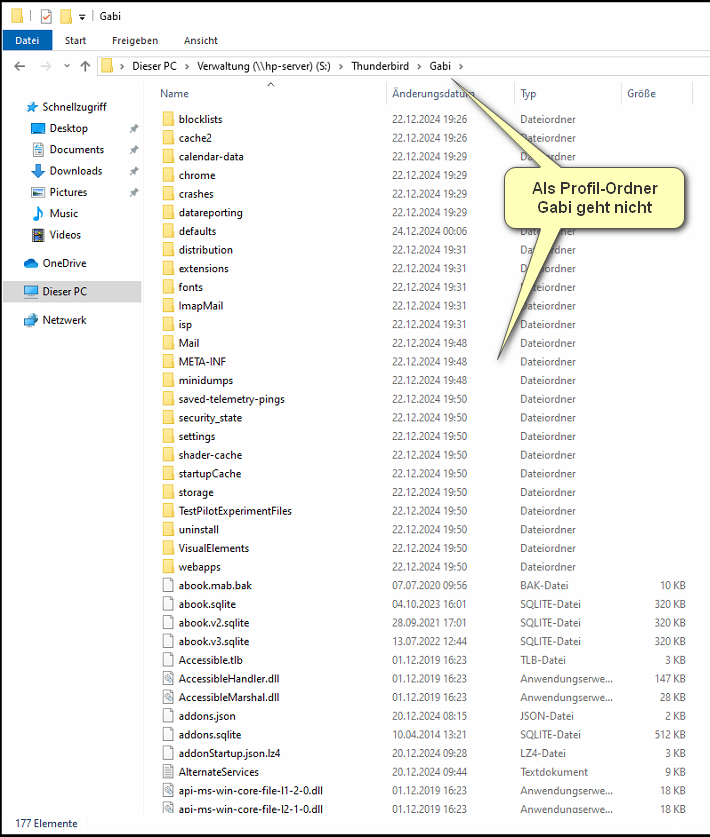Expand chevron after Gabi in the address bar

click(x=461, y=66)
